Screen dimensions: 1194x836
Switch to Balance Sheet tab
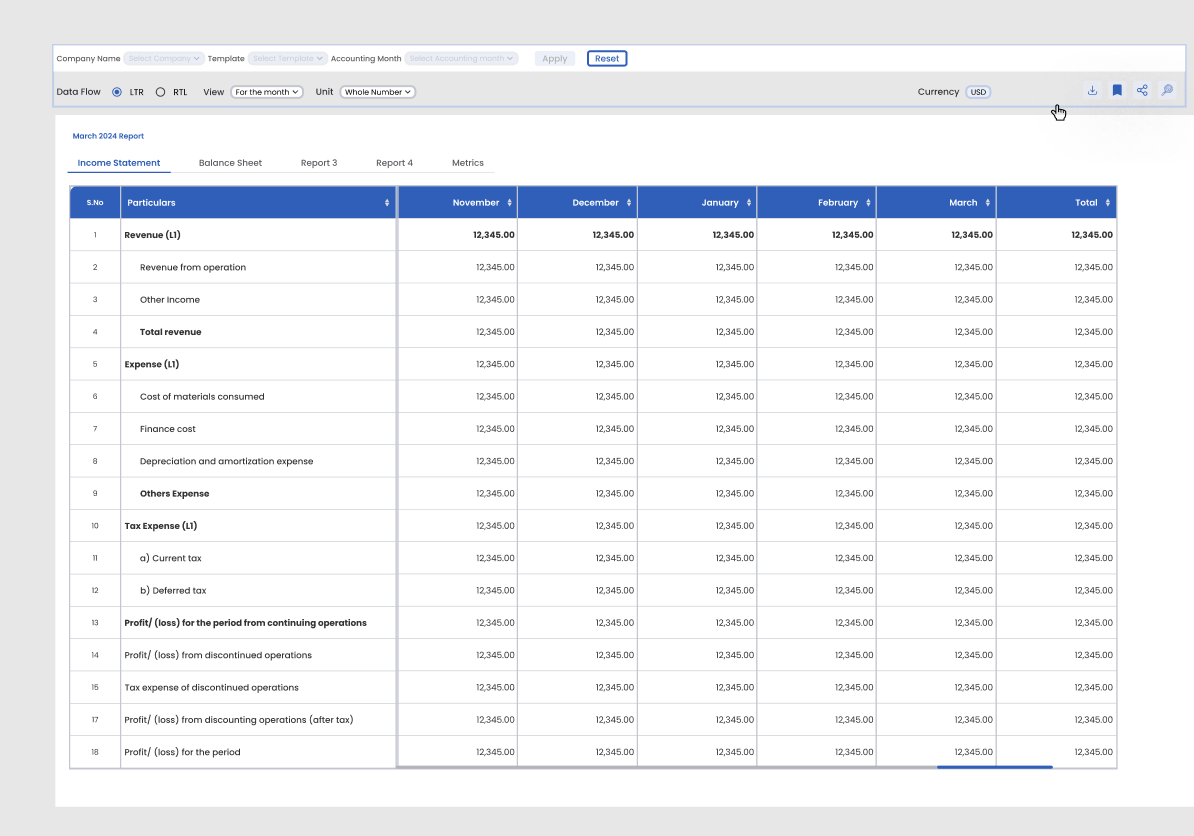click(230, 163)
